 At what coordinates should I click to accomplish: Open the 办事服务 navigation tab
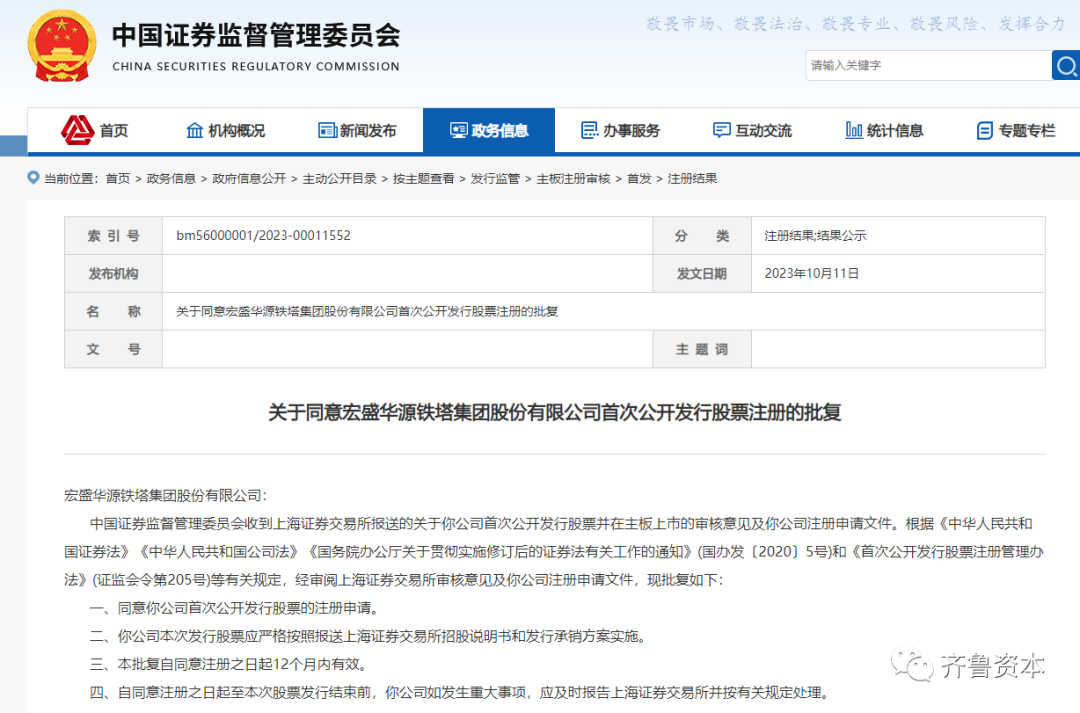tap(621, 130)
